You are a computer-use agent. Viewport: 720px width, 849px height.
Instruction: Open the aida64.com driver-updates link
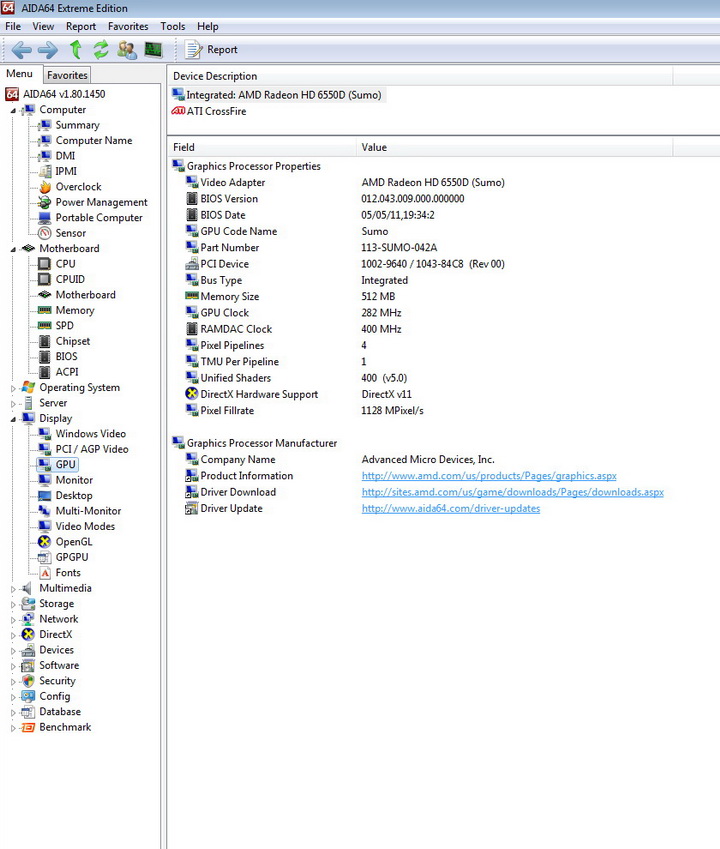451,508
